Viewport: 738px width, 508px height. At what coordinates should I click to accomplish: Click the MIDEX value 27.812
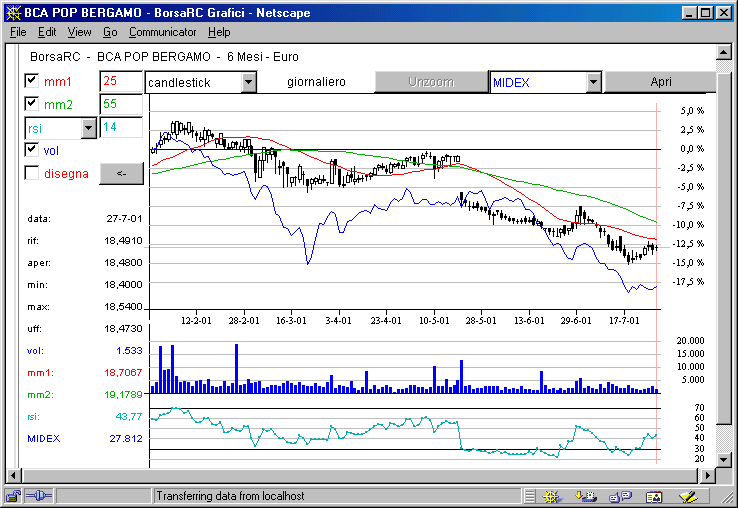point(126,439)
